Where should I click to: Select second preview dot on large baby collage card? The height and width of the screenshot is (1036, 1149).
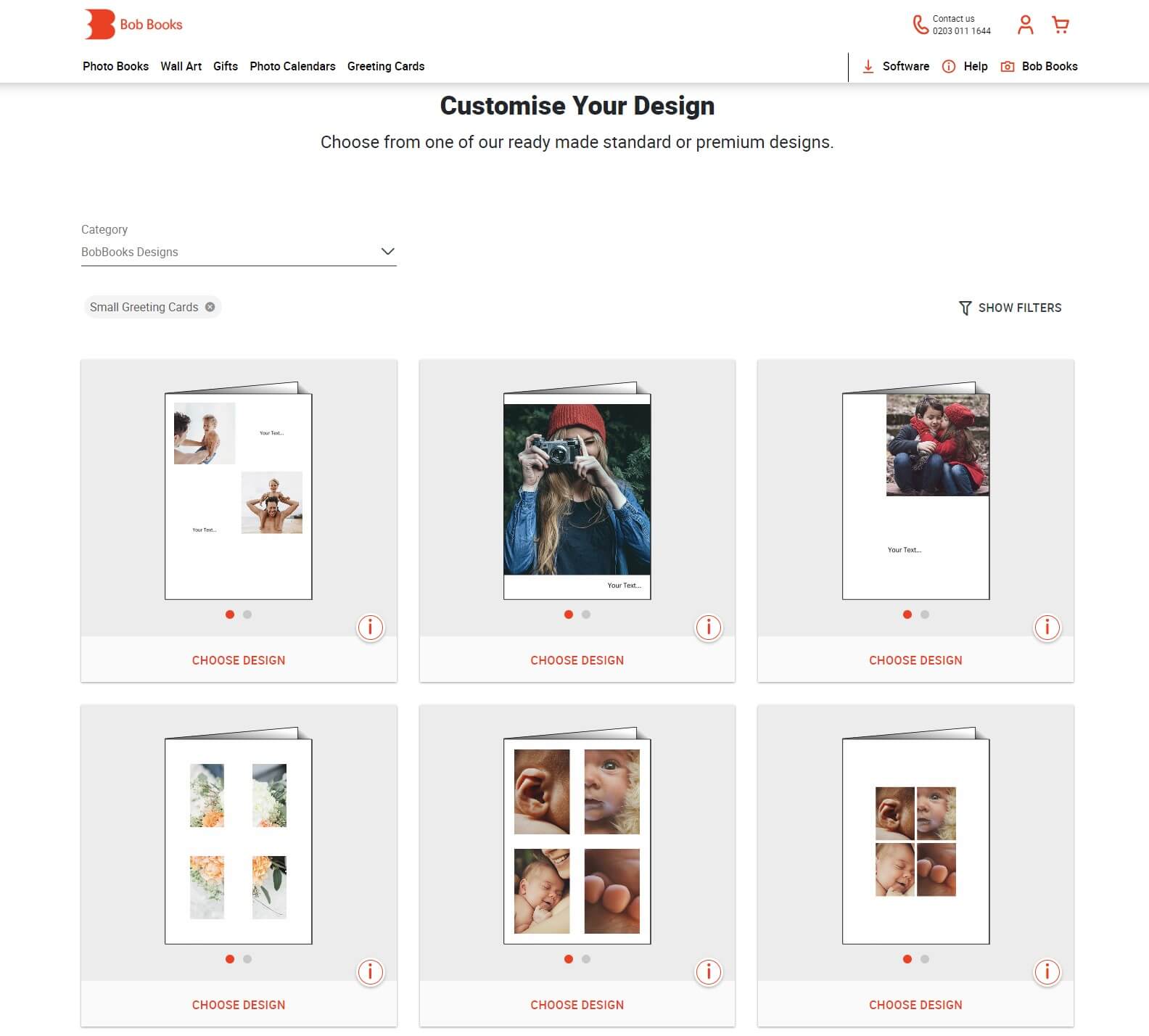point(586,959)
